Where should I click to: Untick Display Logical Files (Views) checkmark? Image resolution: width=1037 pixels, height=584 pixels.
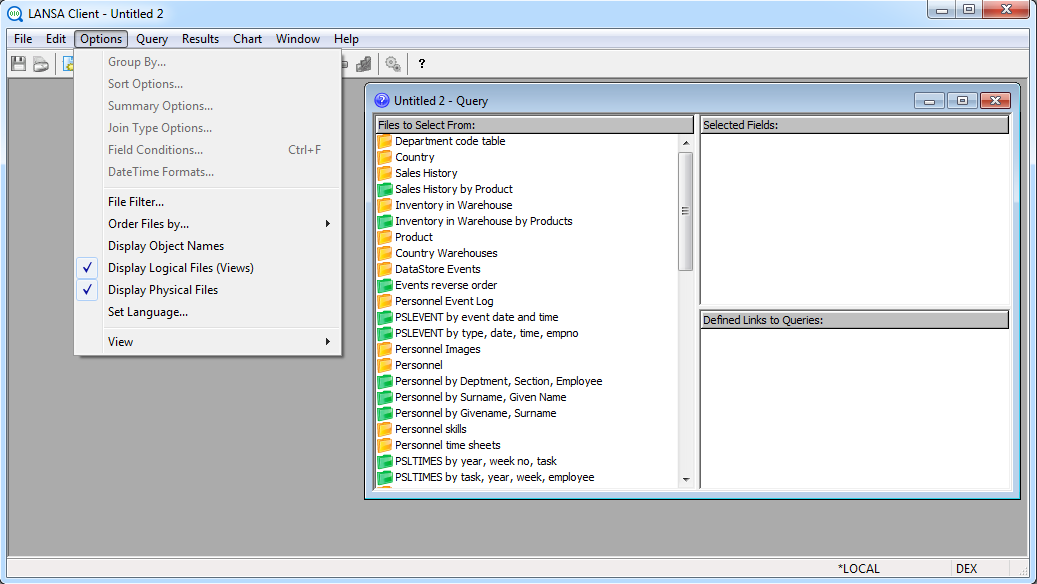click(87, 268)
